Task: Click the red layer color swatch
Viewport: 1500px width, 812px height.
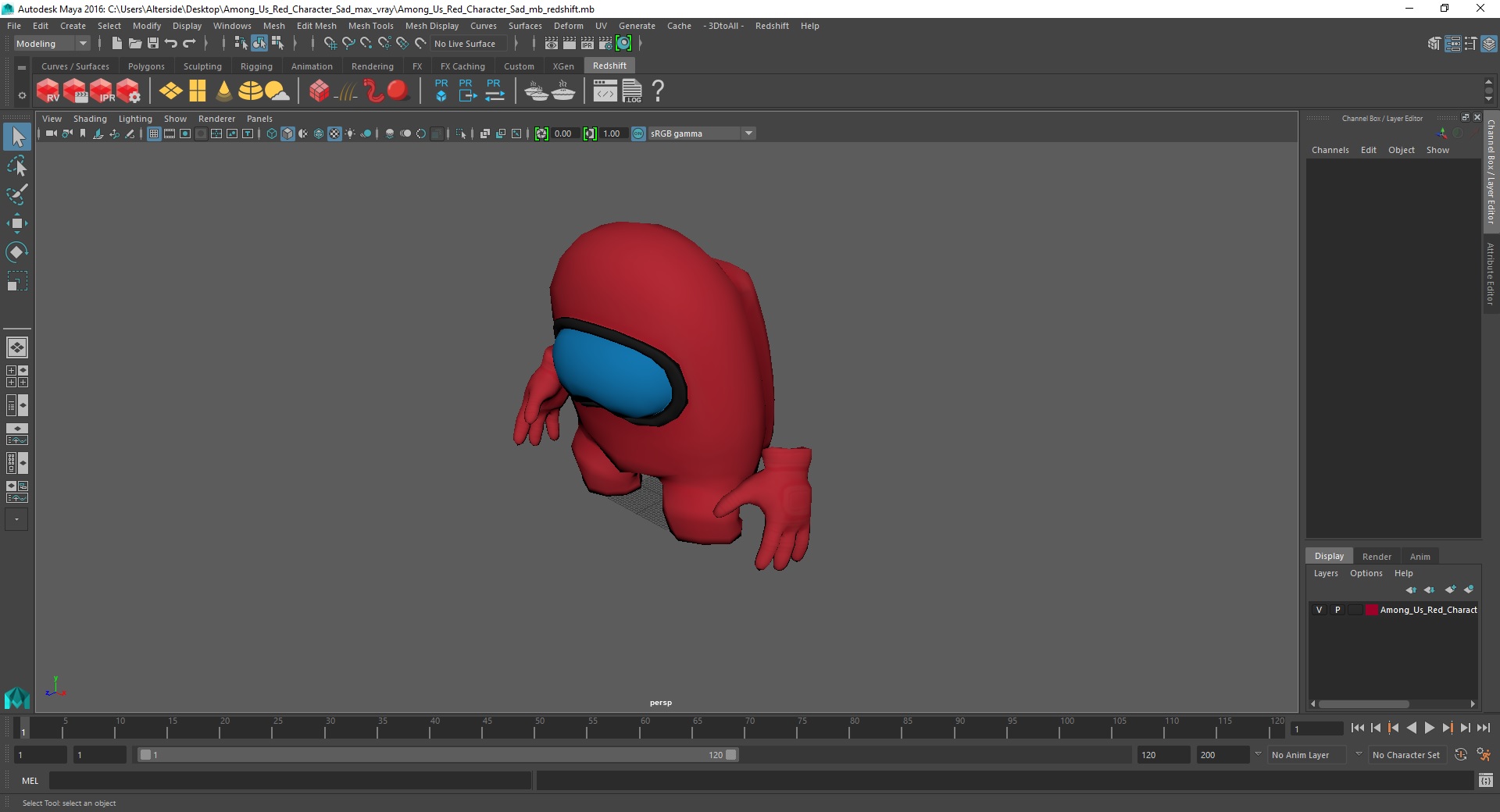Action: [x=1371, y=610]
